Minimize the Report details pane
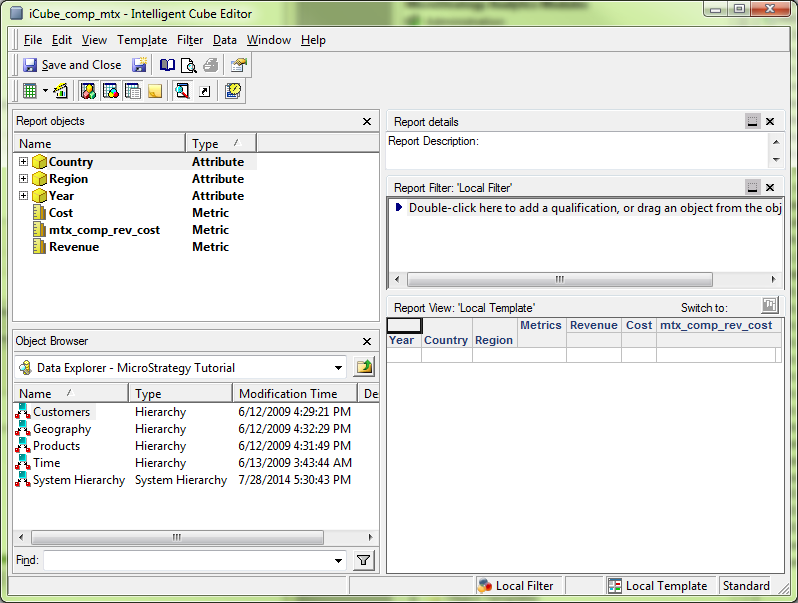This screenshot has width=798, height=603. pos(752,121)
